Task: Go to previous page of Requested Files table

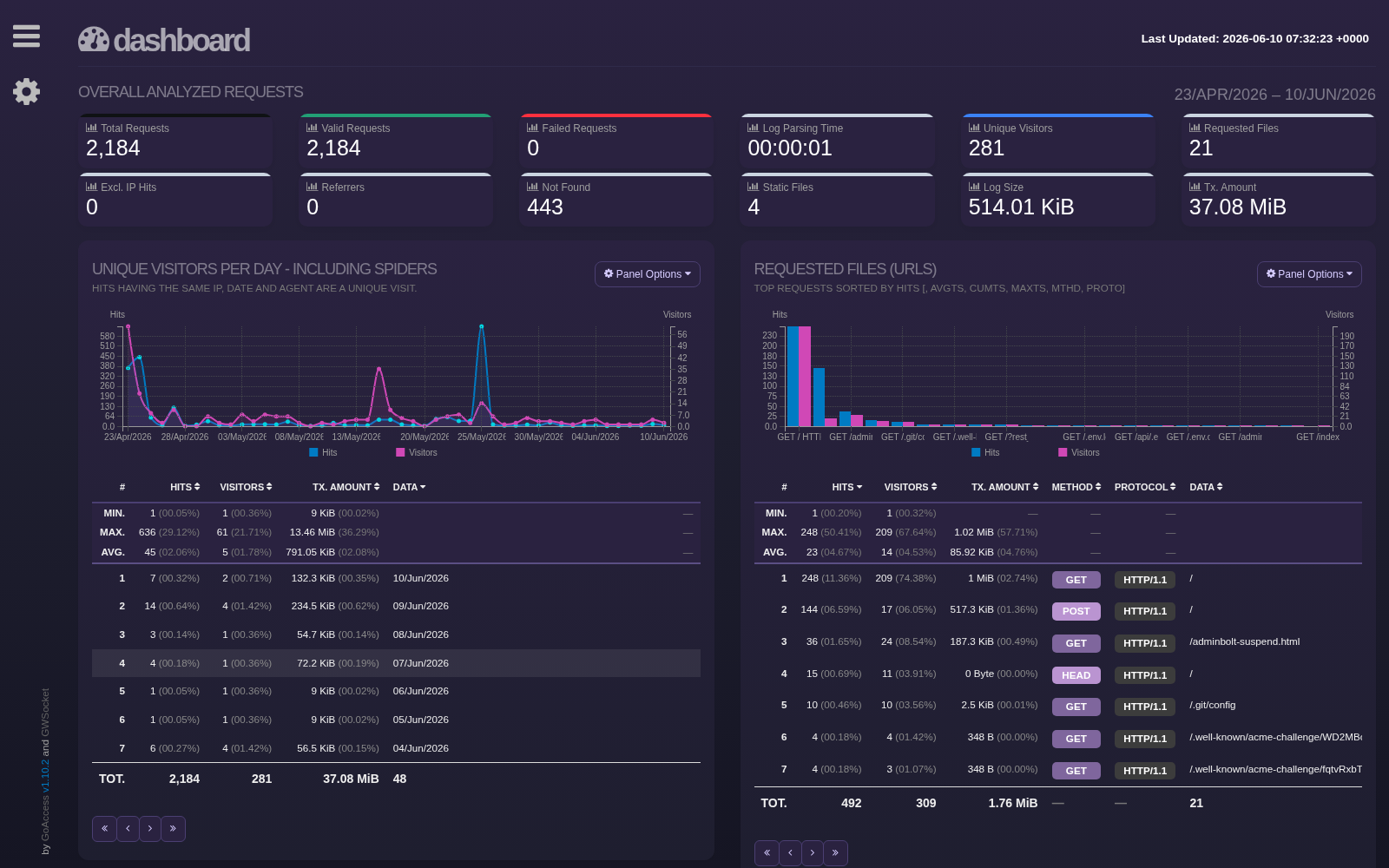Action: pyautogui.click(x=790, y=853)
